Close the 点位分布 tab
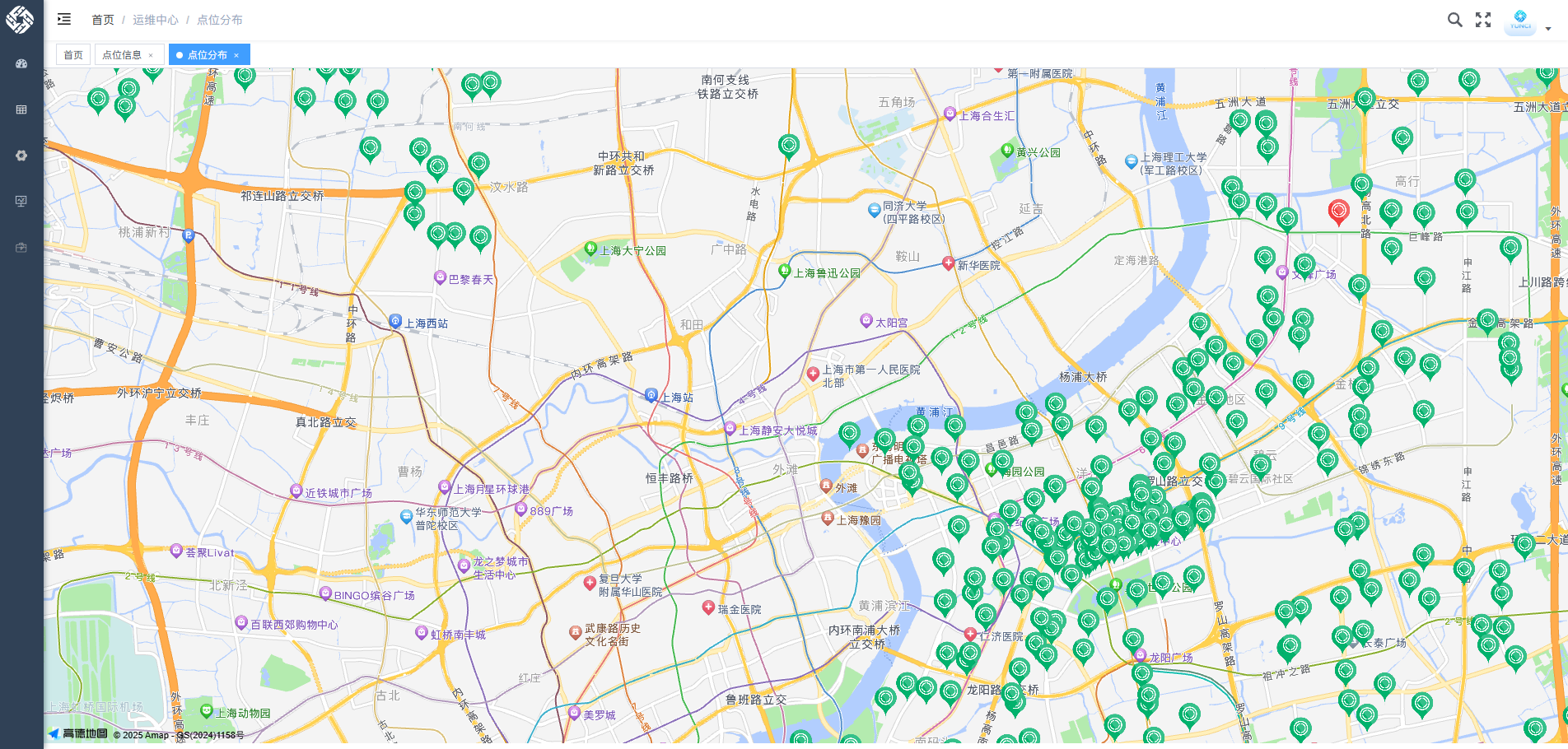This screenshot has height=749, width=1568. click(236, 55)
